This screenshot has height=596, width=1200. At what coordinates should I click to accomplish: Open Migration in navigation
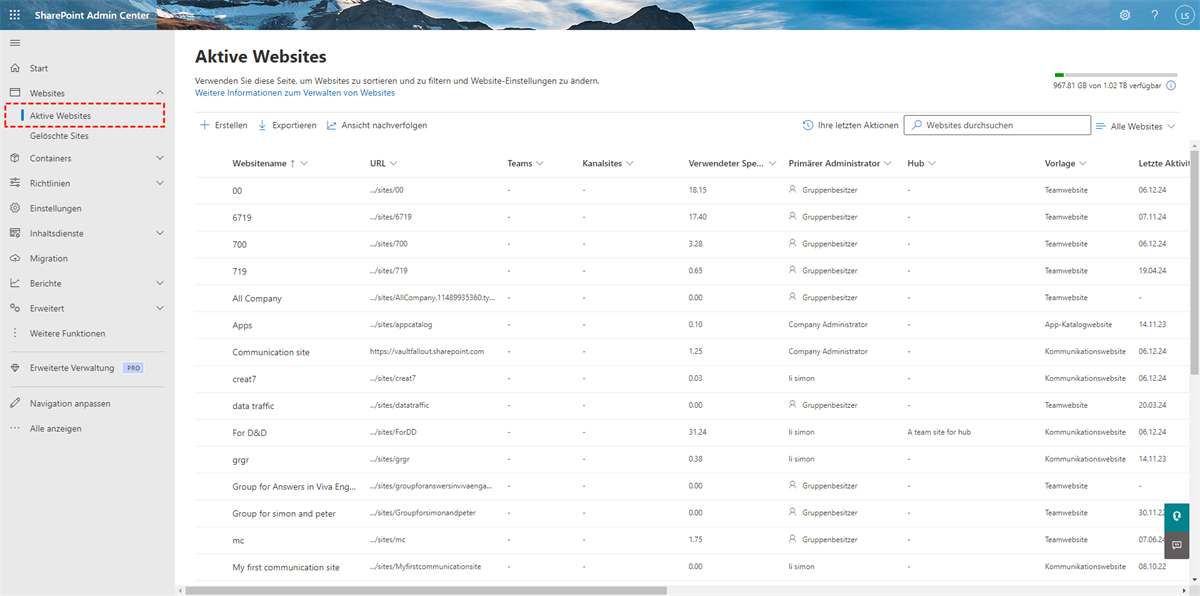click(49, 258)
